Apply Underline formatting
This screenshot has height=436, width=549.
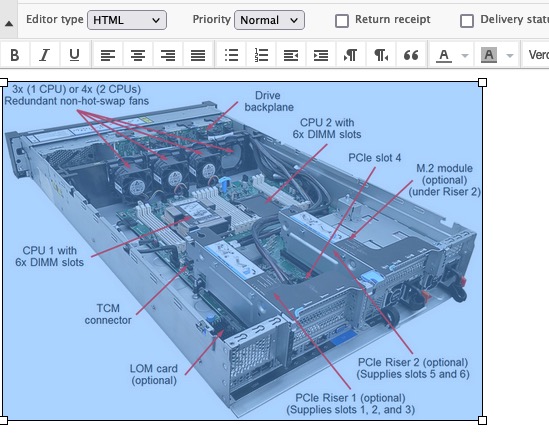pyautogui.click(x=75, y=55)
